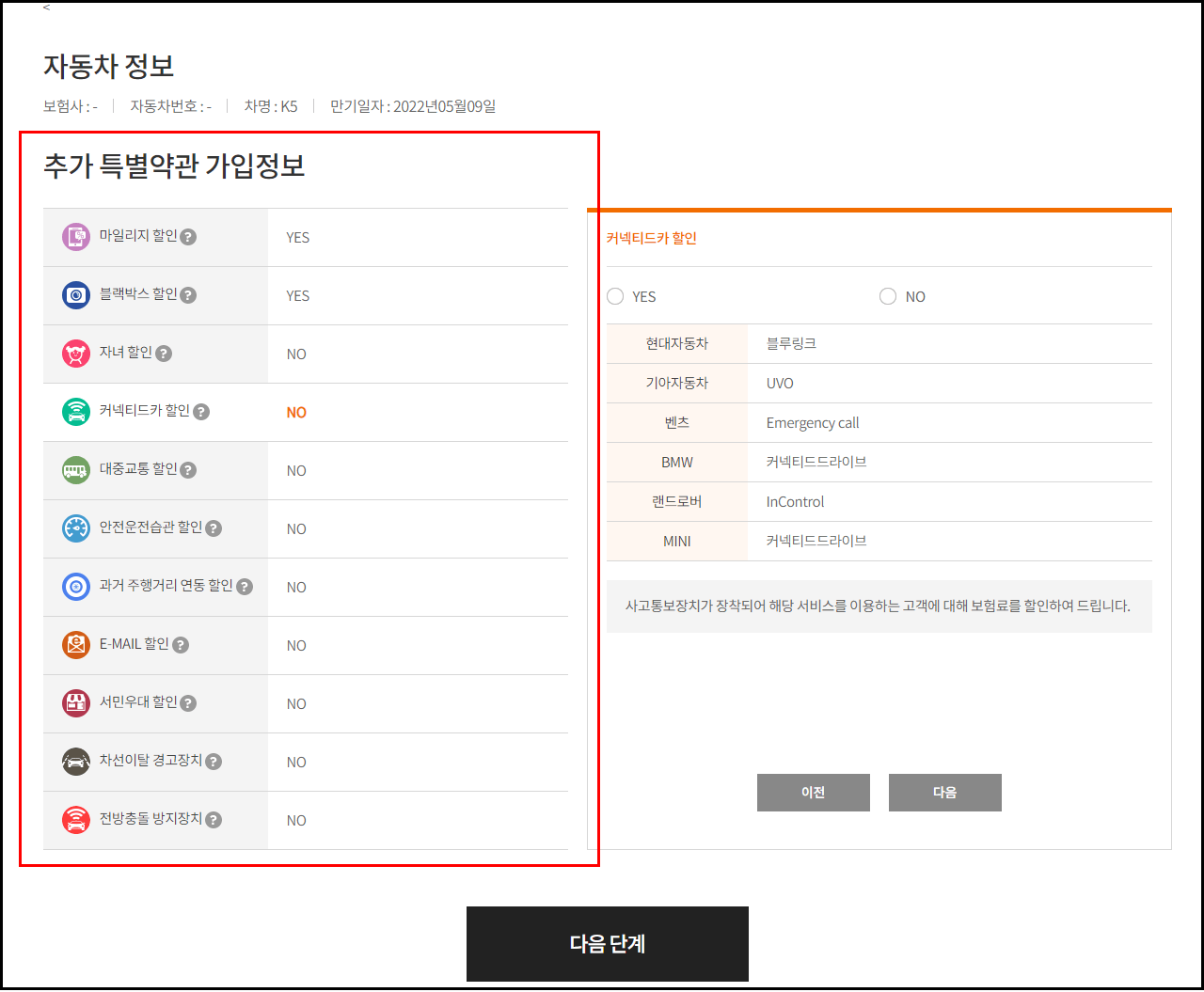Select the NO radio button
Screen dimensions: 1204x992
click(x=887, y=295)
